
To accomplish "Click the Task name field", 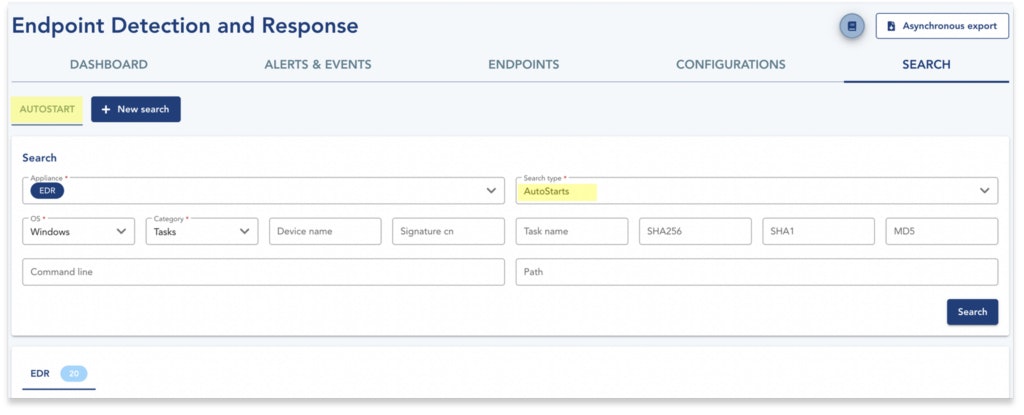I will click(571, 231).
